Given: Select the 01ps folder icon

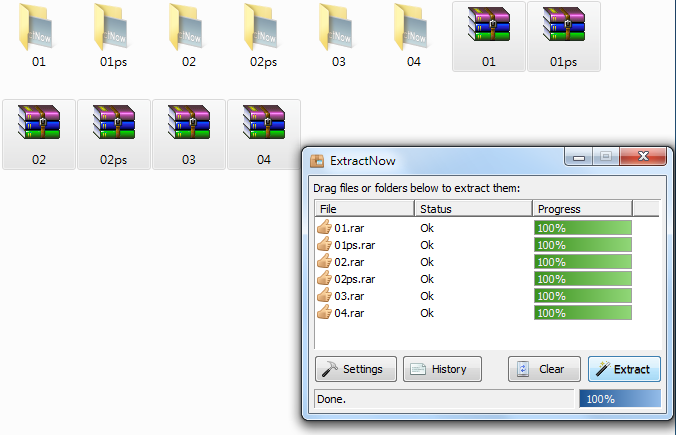Looking at the screenshot, I should tap(111, 27).
